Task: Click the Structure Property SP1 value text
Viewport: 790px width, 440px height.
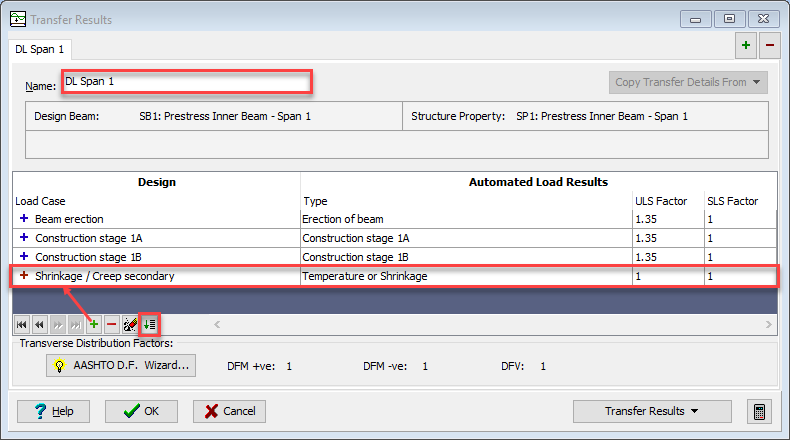Action: tap(602, 116)
